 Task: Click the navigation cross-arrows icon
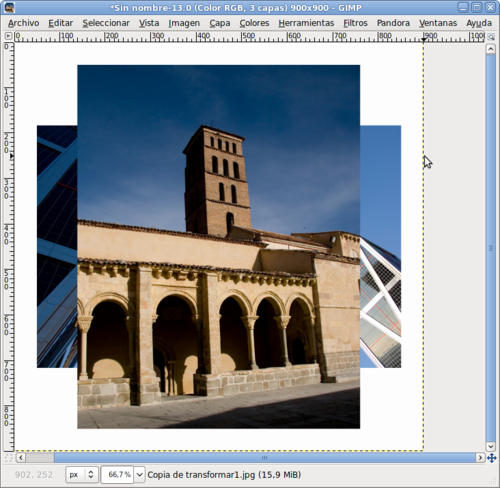(x=491, y=458)
